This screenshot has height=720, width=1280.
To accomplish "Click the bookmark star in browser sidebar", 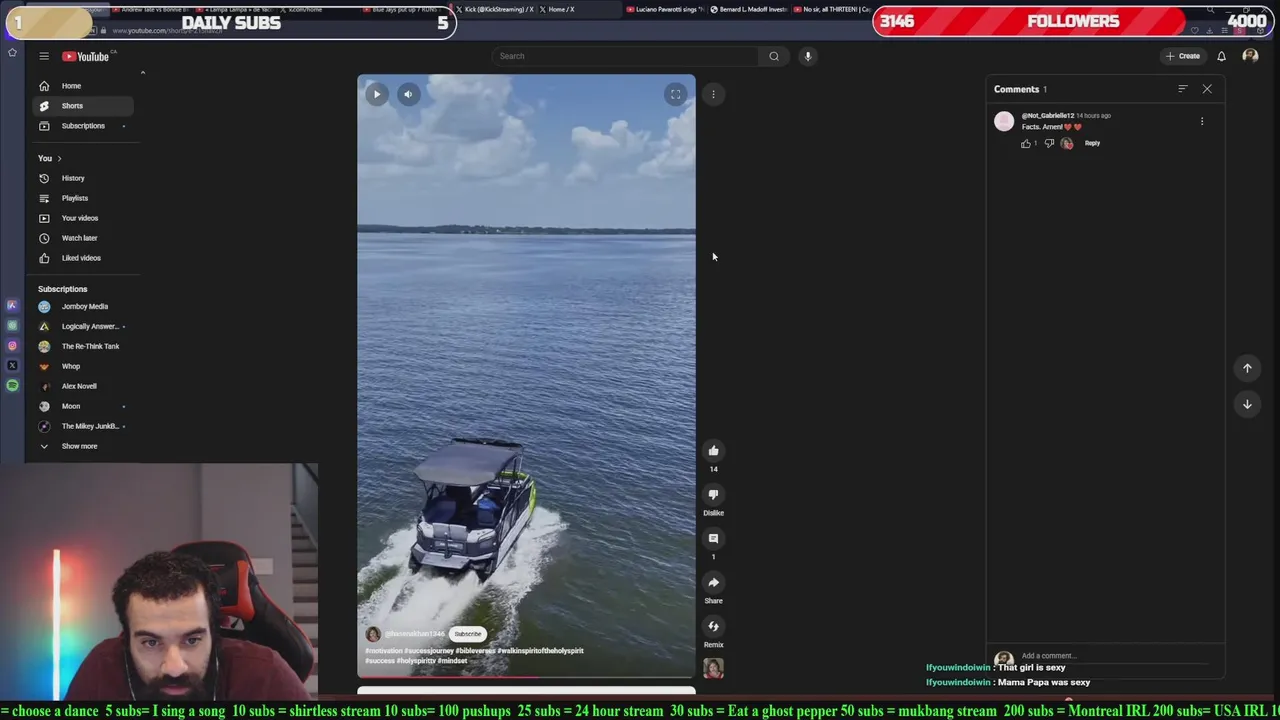I will point(12,53).
